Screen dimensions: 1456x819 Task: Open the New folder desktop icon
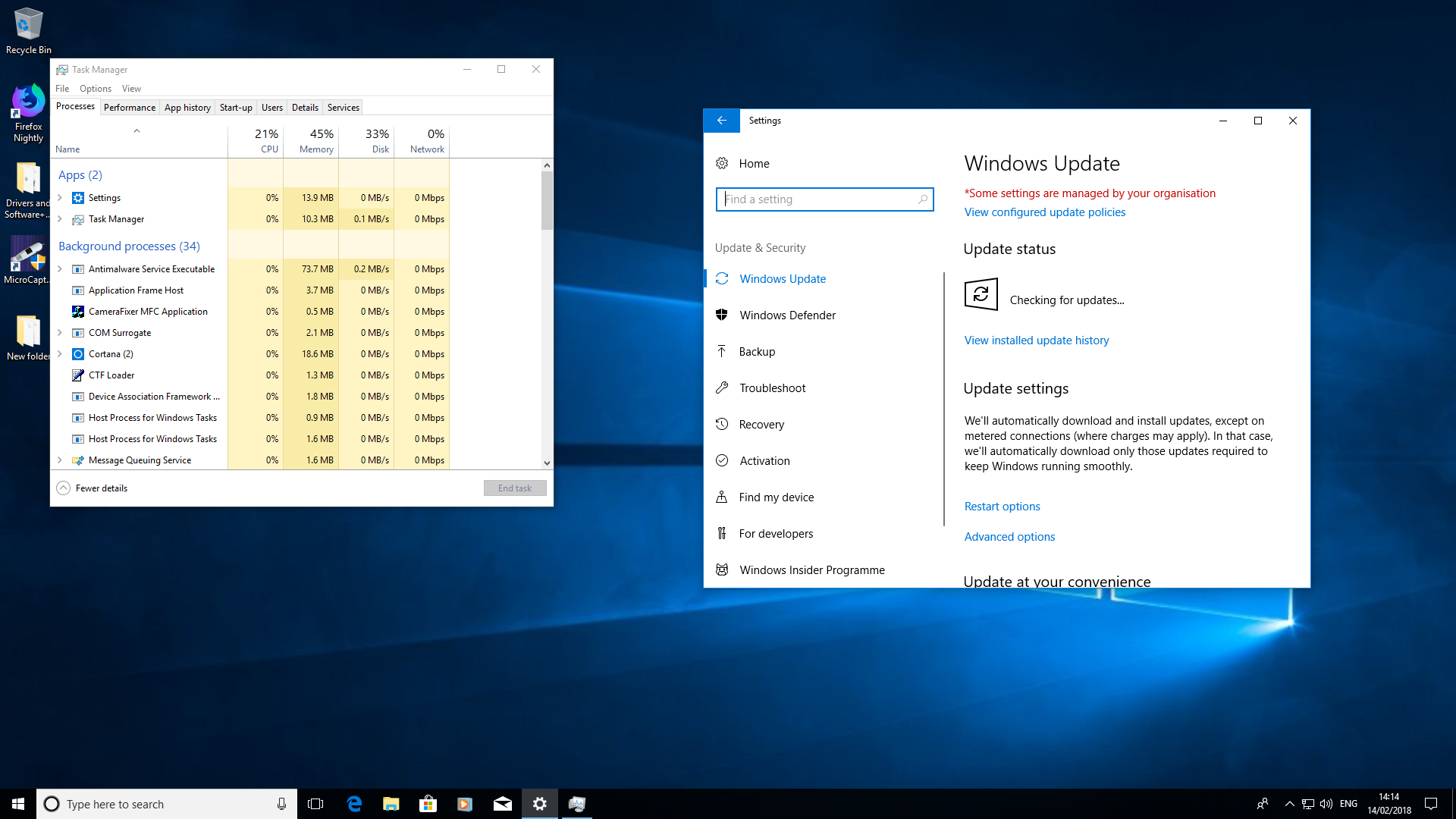tap(28, 337)
